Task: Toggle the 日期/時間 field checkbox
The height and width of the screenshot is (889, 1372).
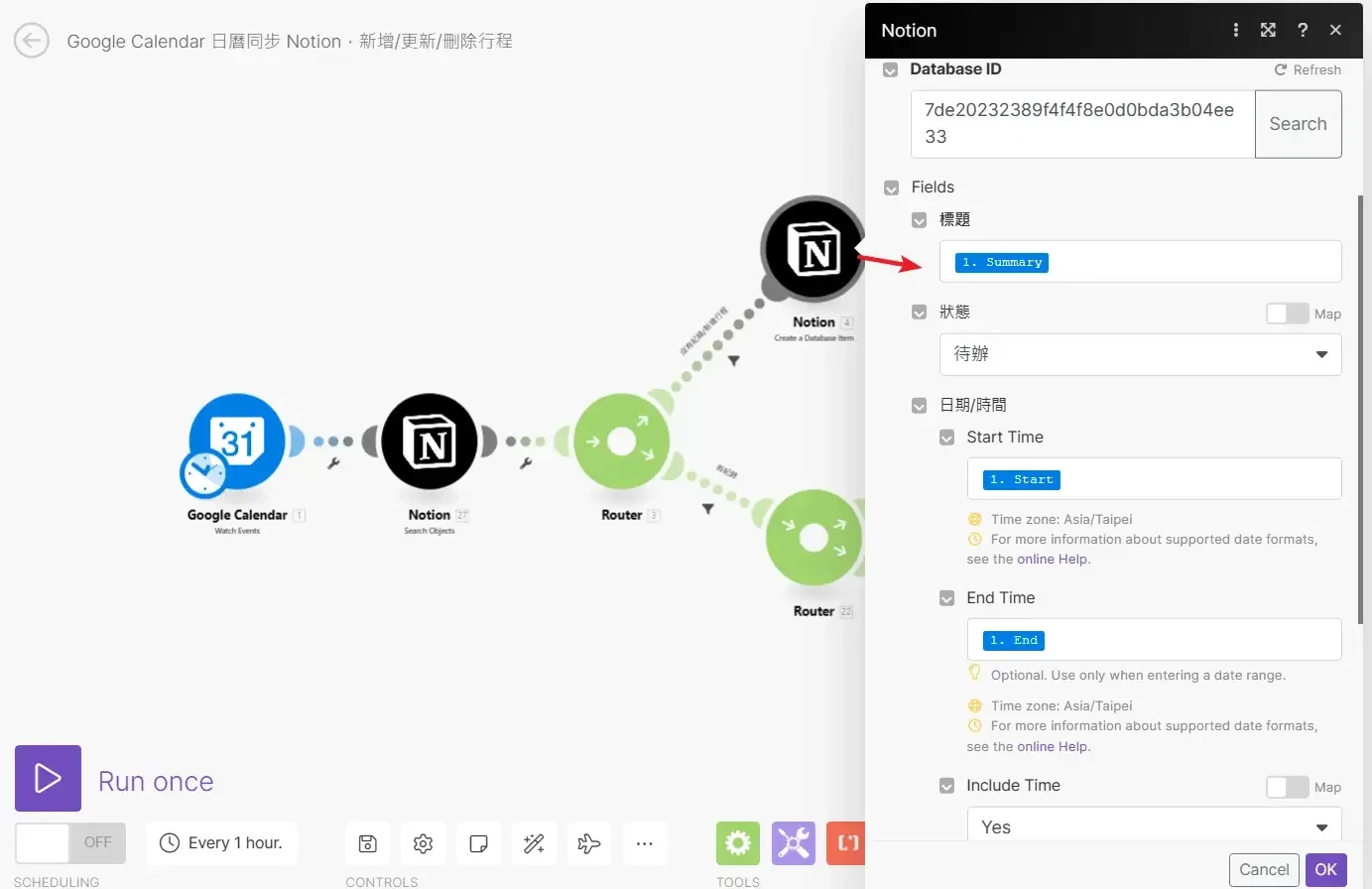Action: (x=919, y=406)
